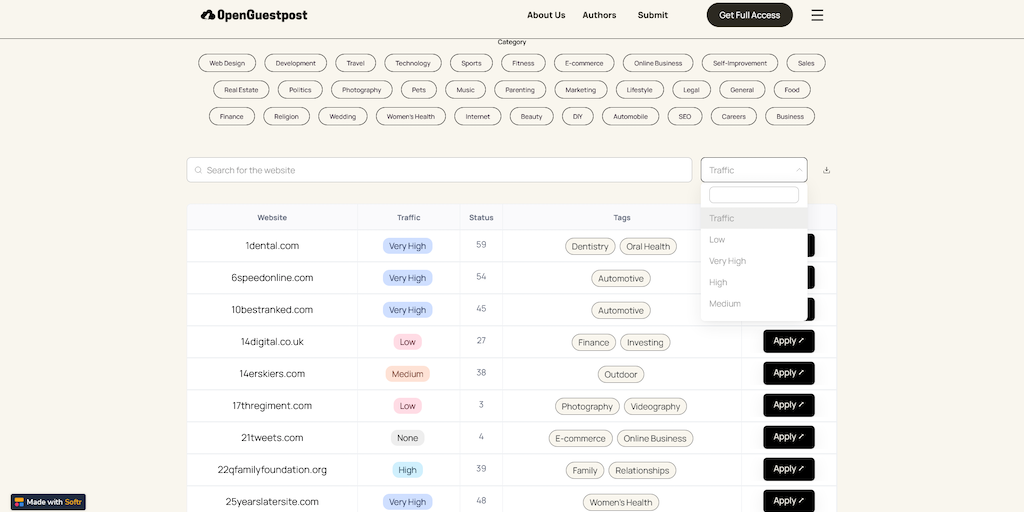Click the dropdown filter text box
The width and height of the screenshot is (1024, 512).
(x=753, y=195)
